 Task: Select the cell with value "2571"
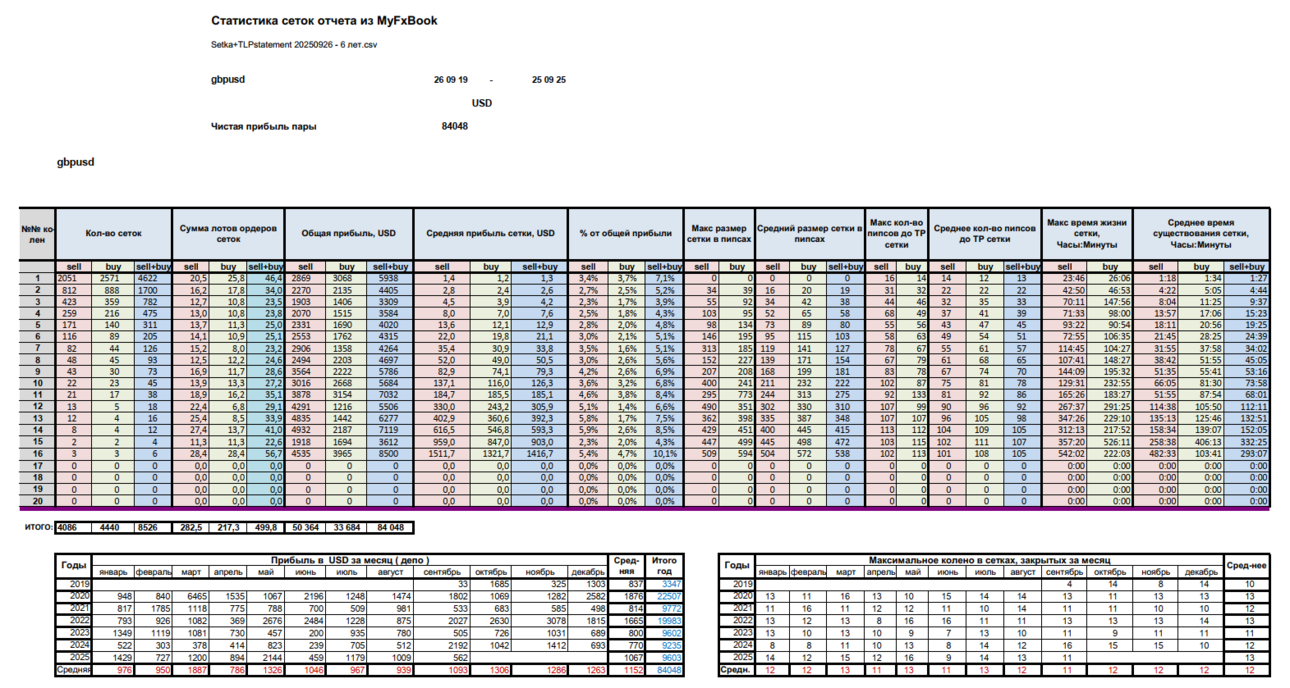pyautogui.click(x=113, y=278)
